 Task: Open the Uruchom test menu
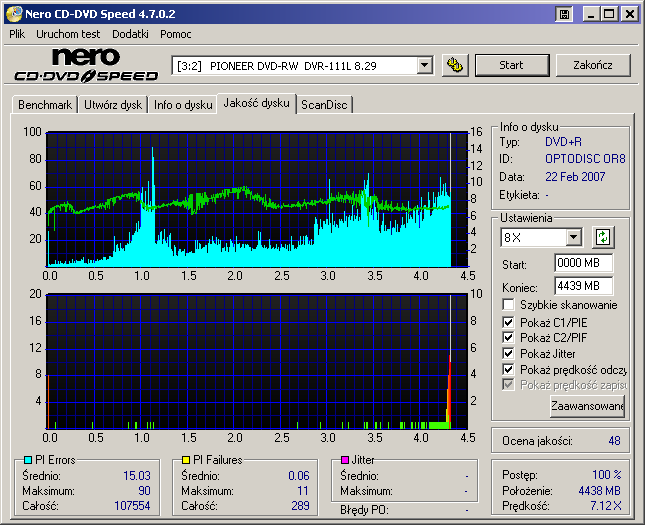tap(68, 34)
